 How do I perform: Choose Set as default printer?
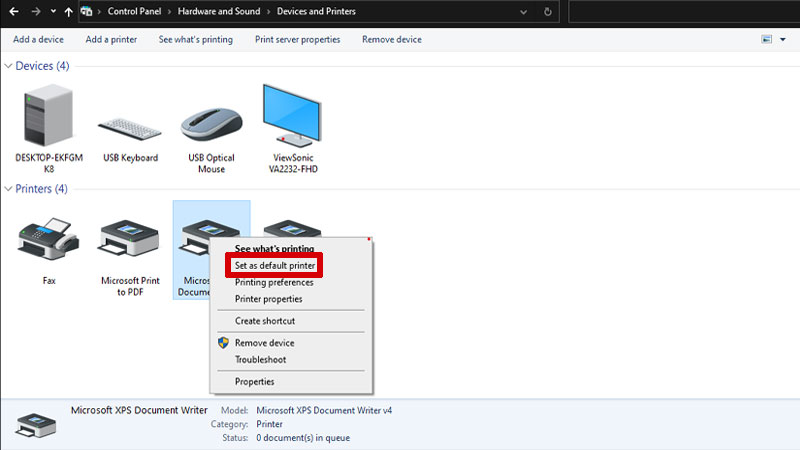coord(274,265)
